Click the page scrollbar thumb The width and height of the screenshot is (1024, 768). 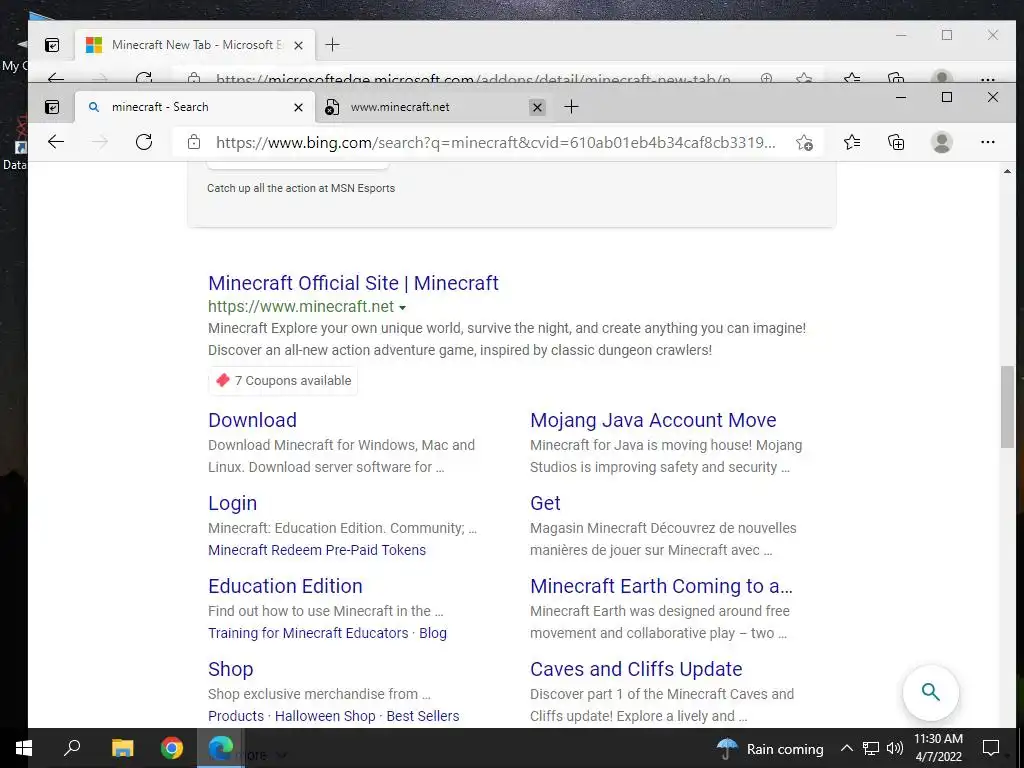(1007, 407)
